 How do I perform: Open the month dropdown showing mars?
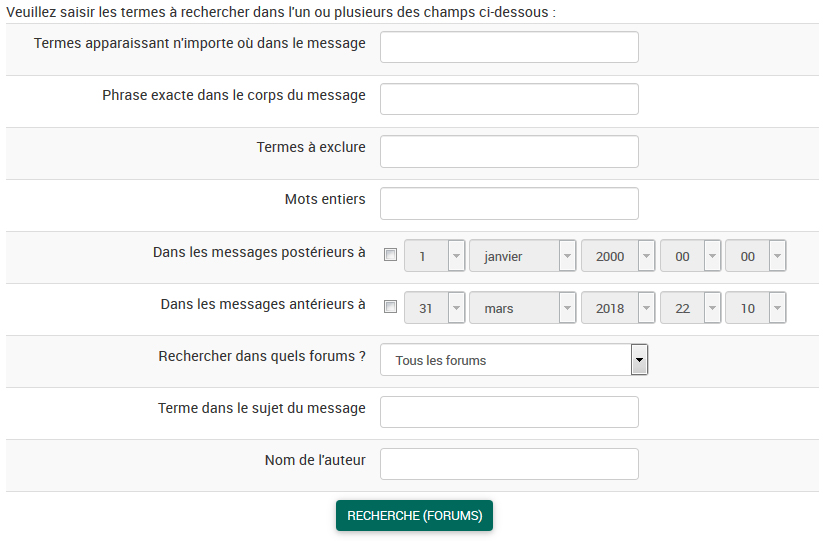[522, 308]
